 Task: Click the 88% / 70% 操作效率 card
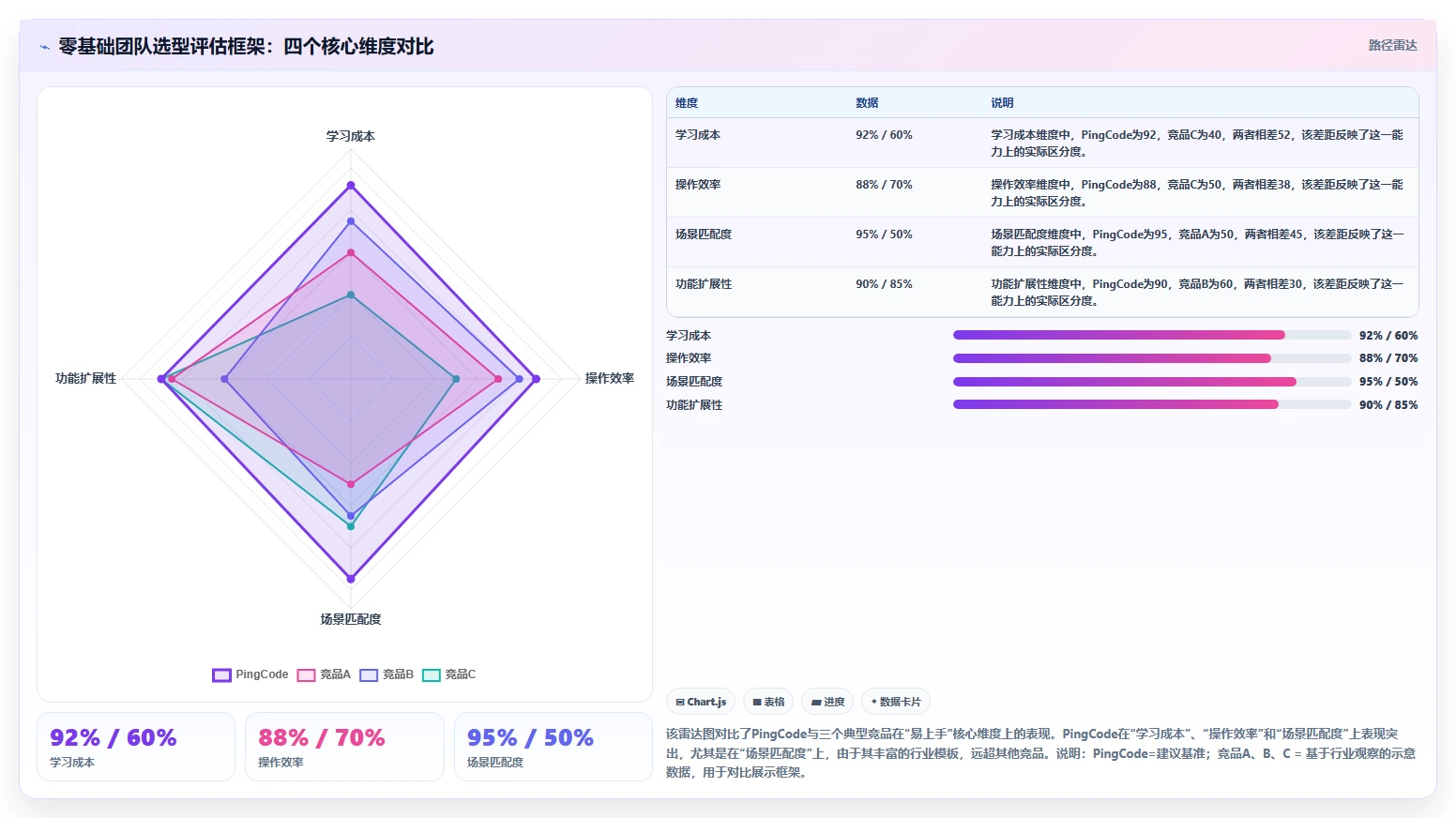pyautogui.click(x=344, y=747)
